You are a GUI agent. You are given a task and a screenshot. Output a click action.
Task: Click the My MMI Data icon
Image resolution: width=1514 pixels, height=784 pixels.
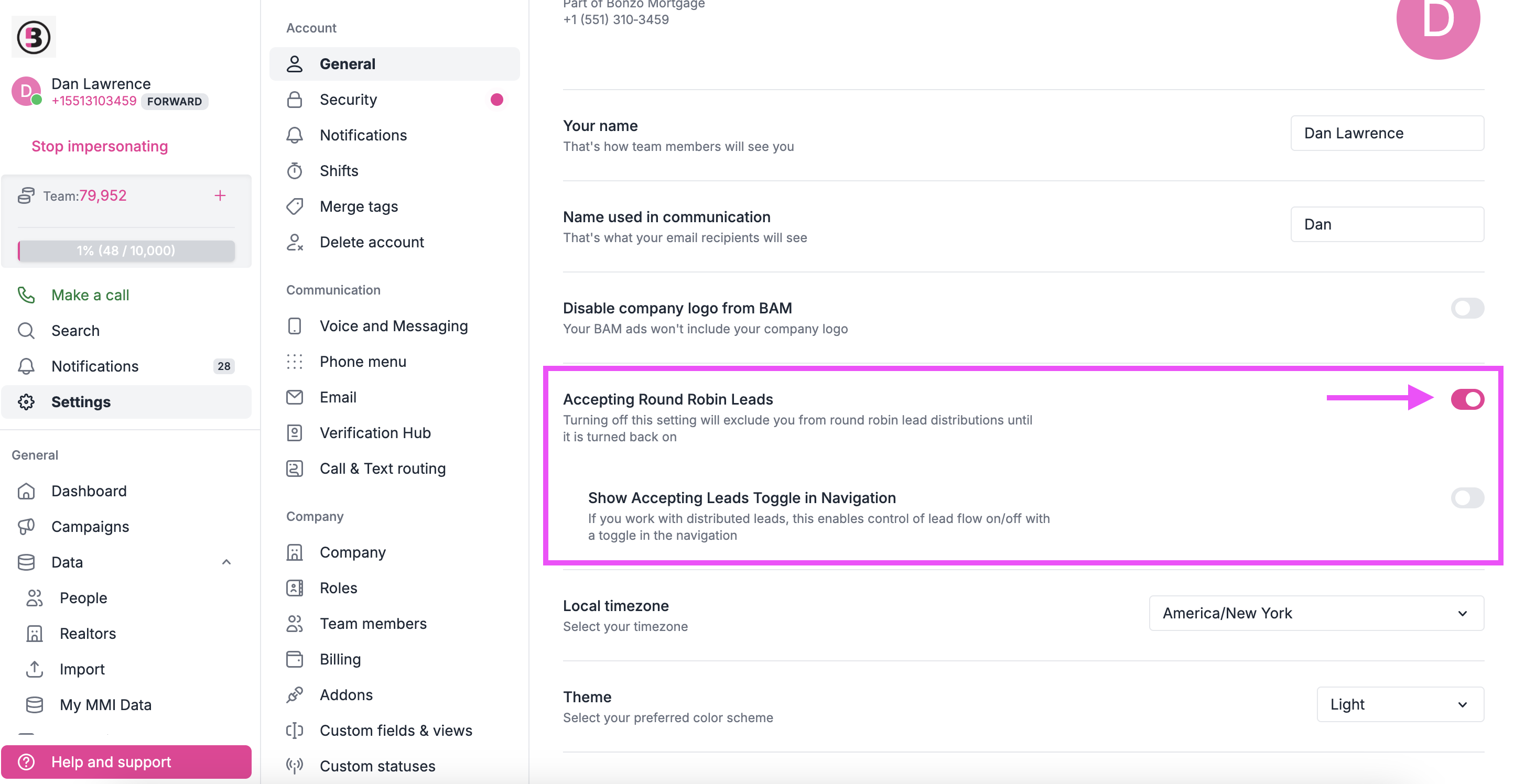35,705
